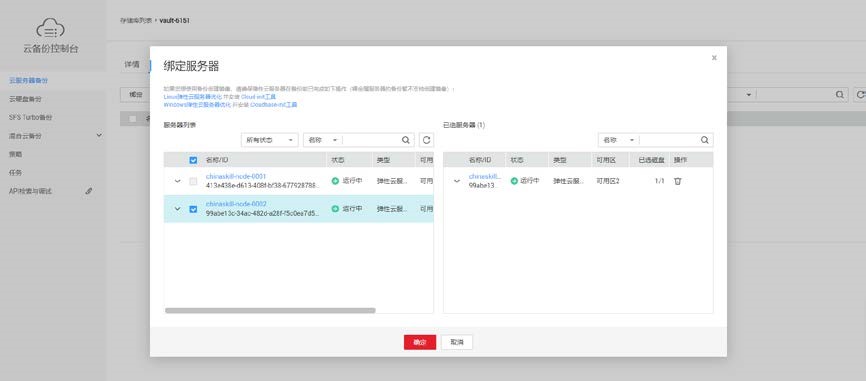Open the 所有状态 status filter dropdown
866x381 pixels.
(x=270, y=140)
